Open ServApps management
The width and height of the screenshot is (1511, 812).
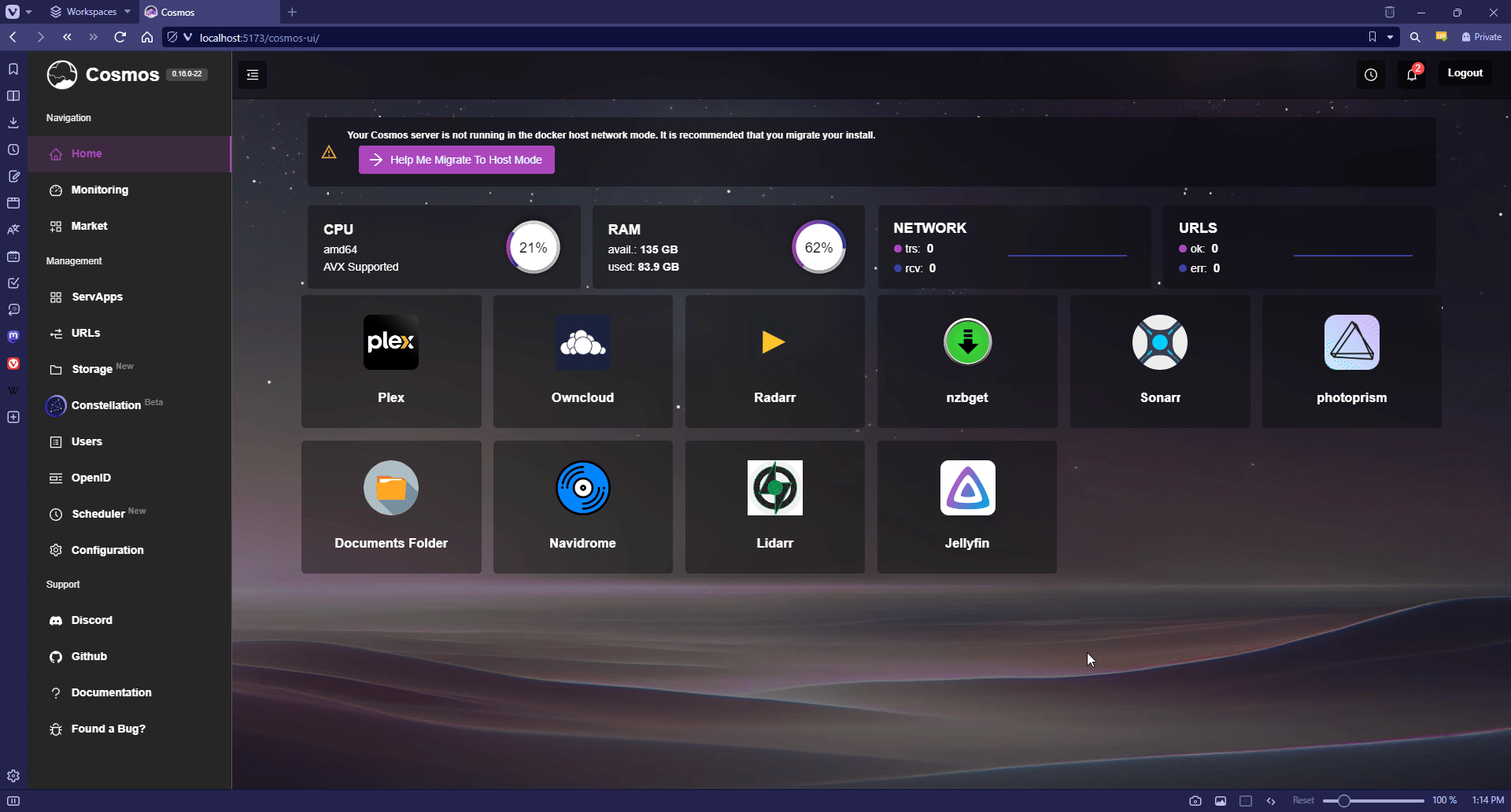click(130, 297)
